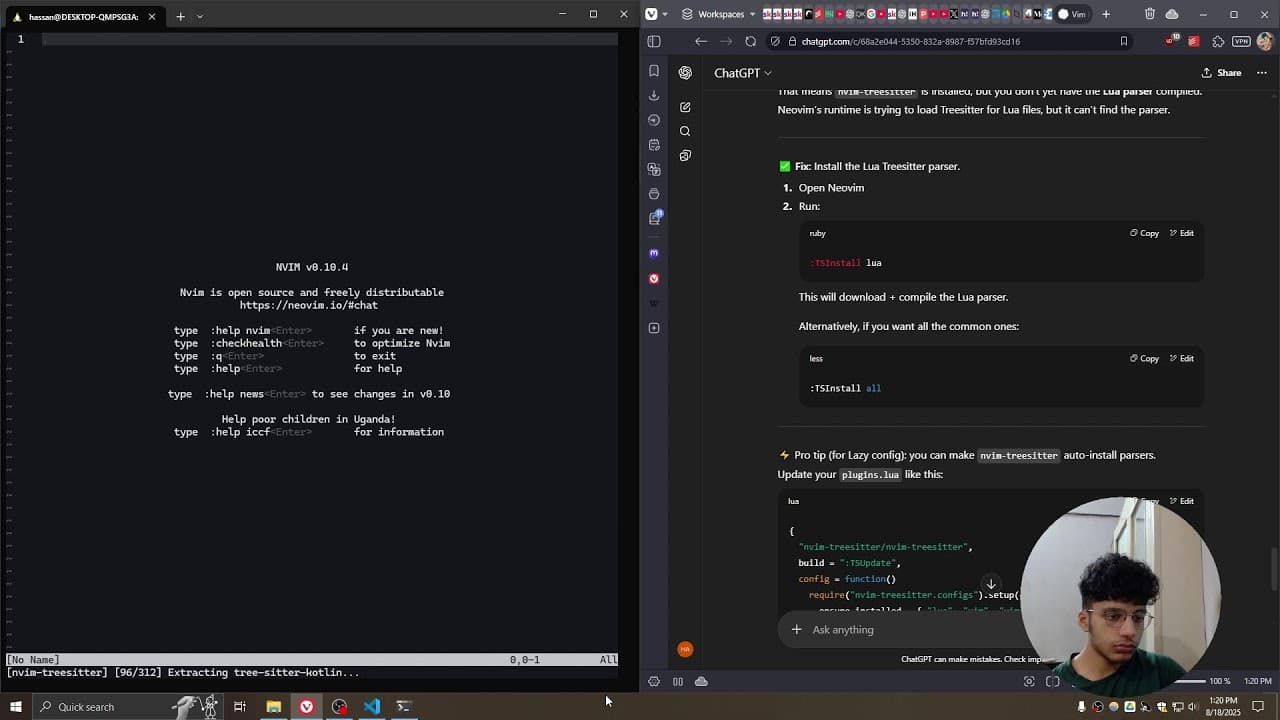Edit the lua plugins code block
Image resolution: width=1280 pixels, height=720 pixels.
[1181, 501]
